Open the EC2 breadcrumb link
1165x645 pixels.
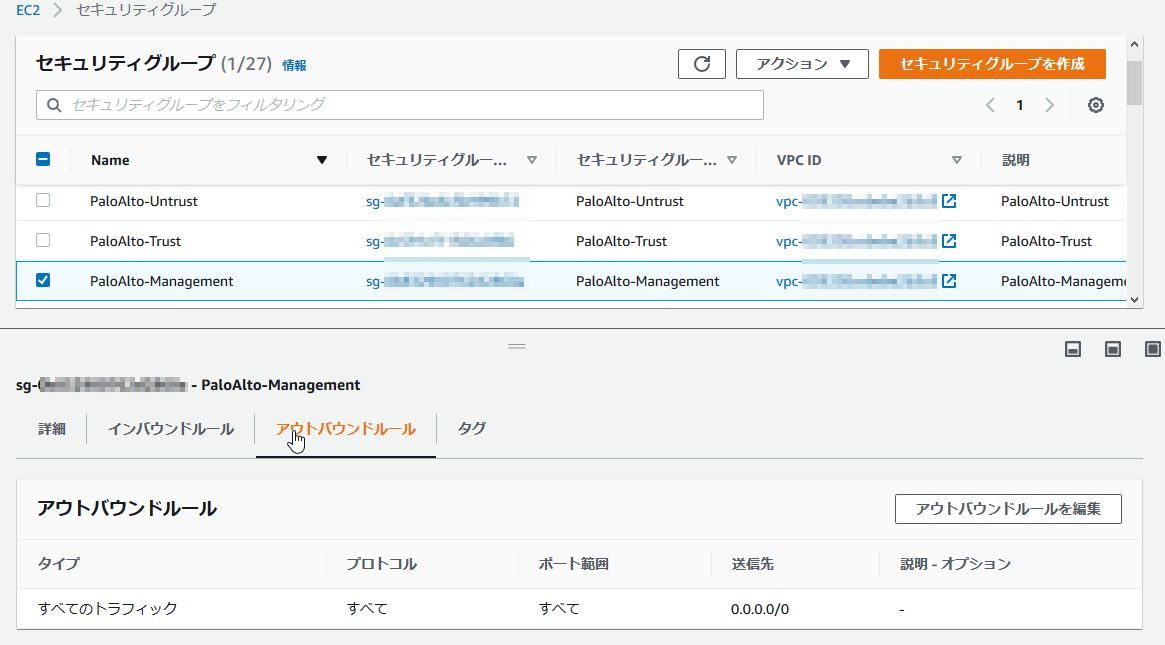click(x=28, y=10)
